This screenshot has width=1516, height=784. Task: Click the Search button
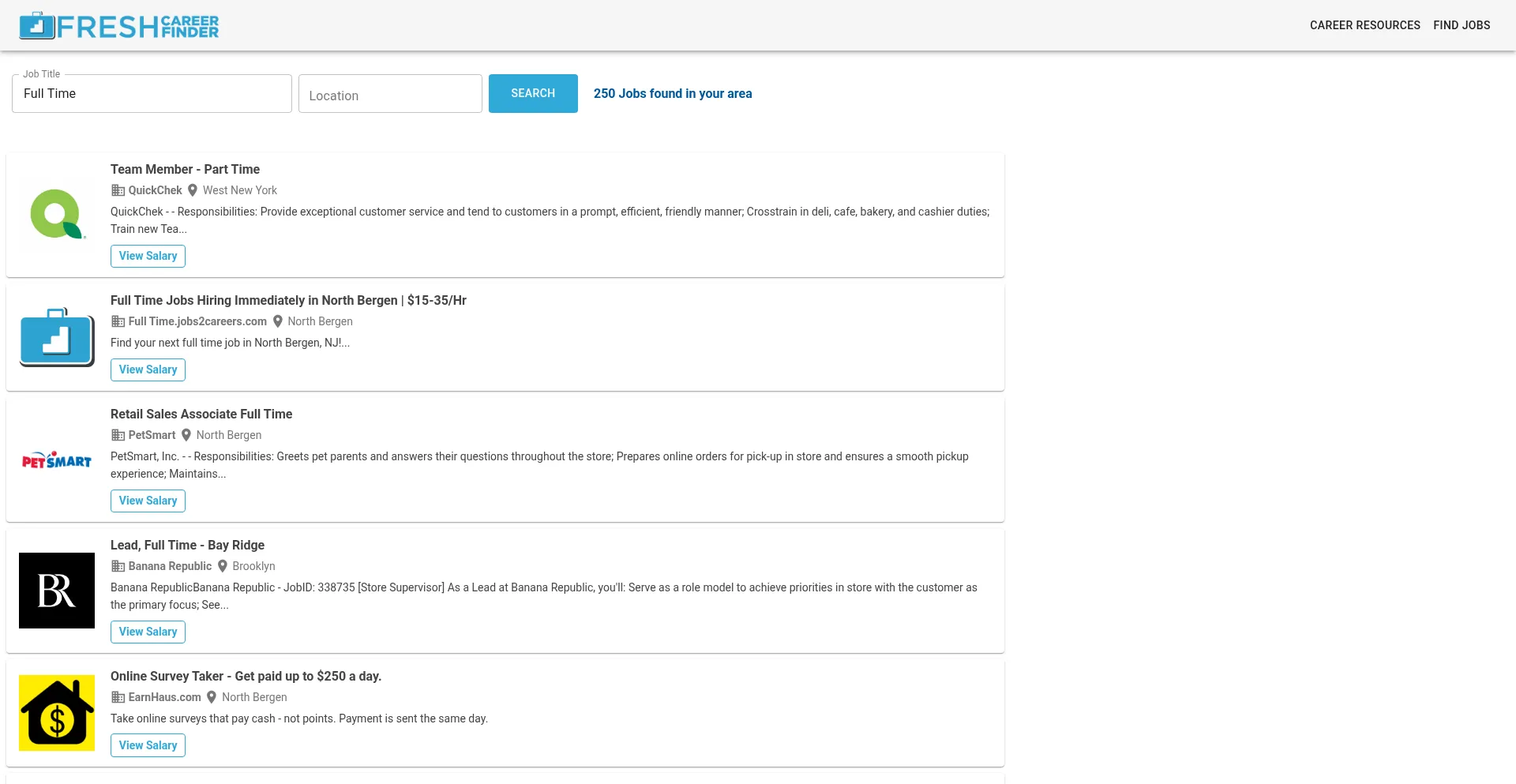coord(533,93)
